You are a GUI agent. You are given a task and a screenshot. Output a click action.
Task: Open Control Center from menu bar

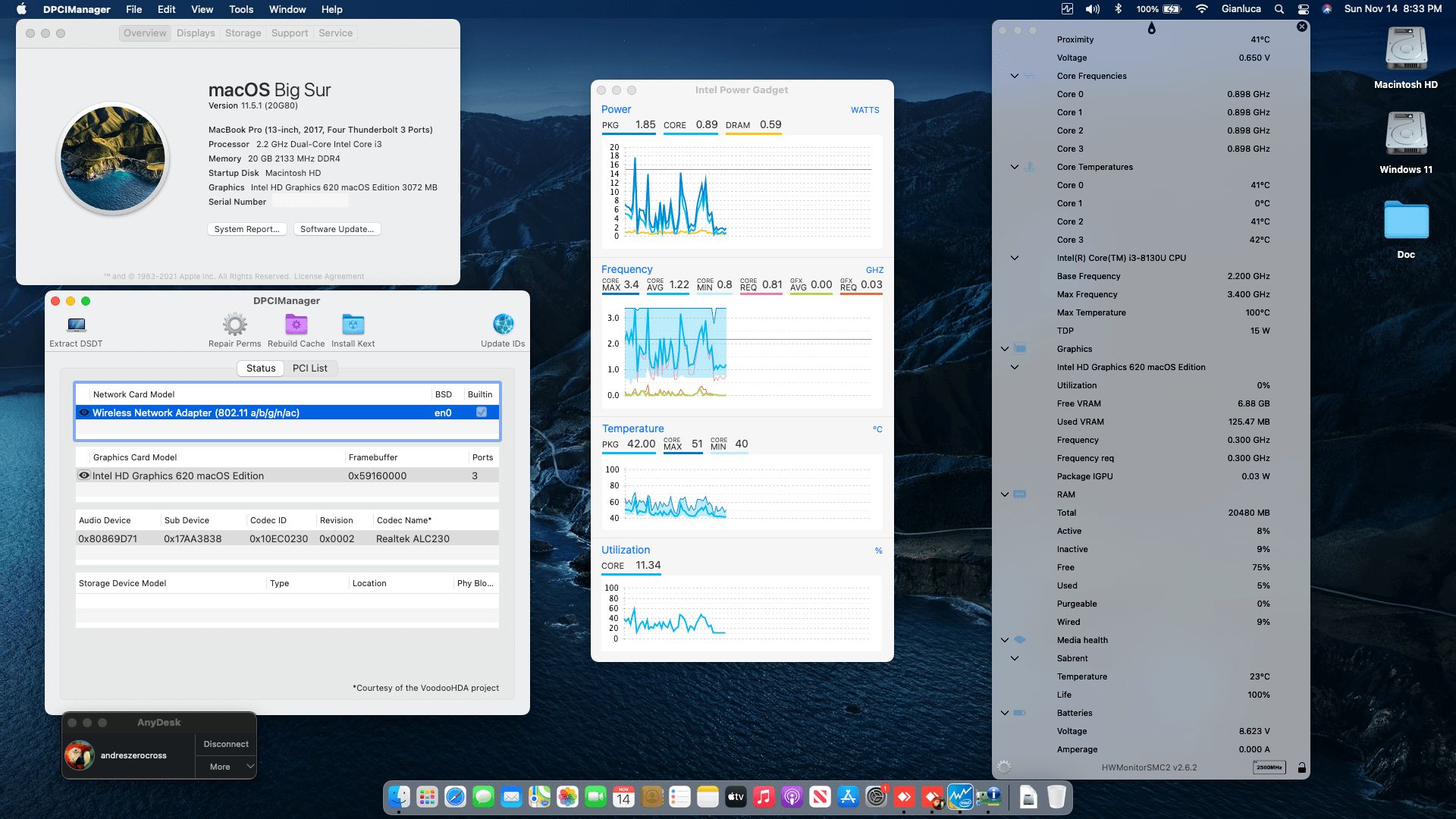1304,9
